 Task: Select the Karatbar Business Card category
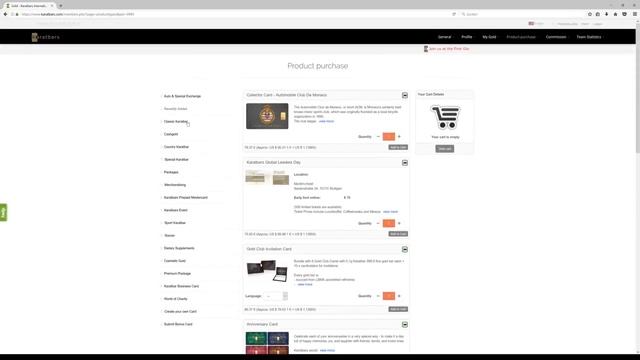[x=181, y=286]
